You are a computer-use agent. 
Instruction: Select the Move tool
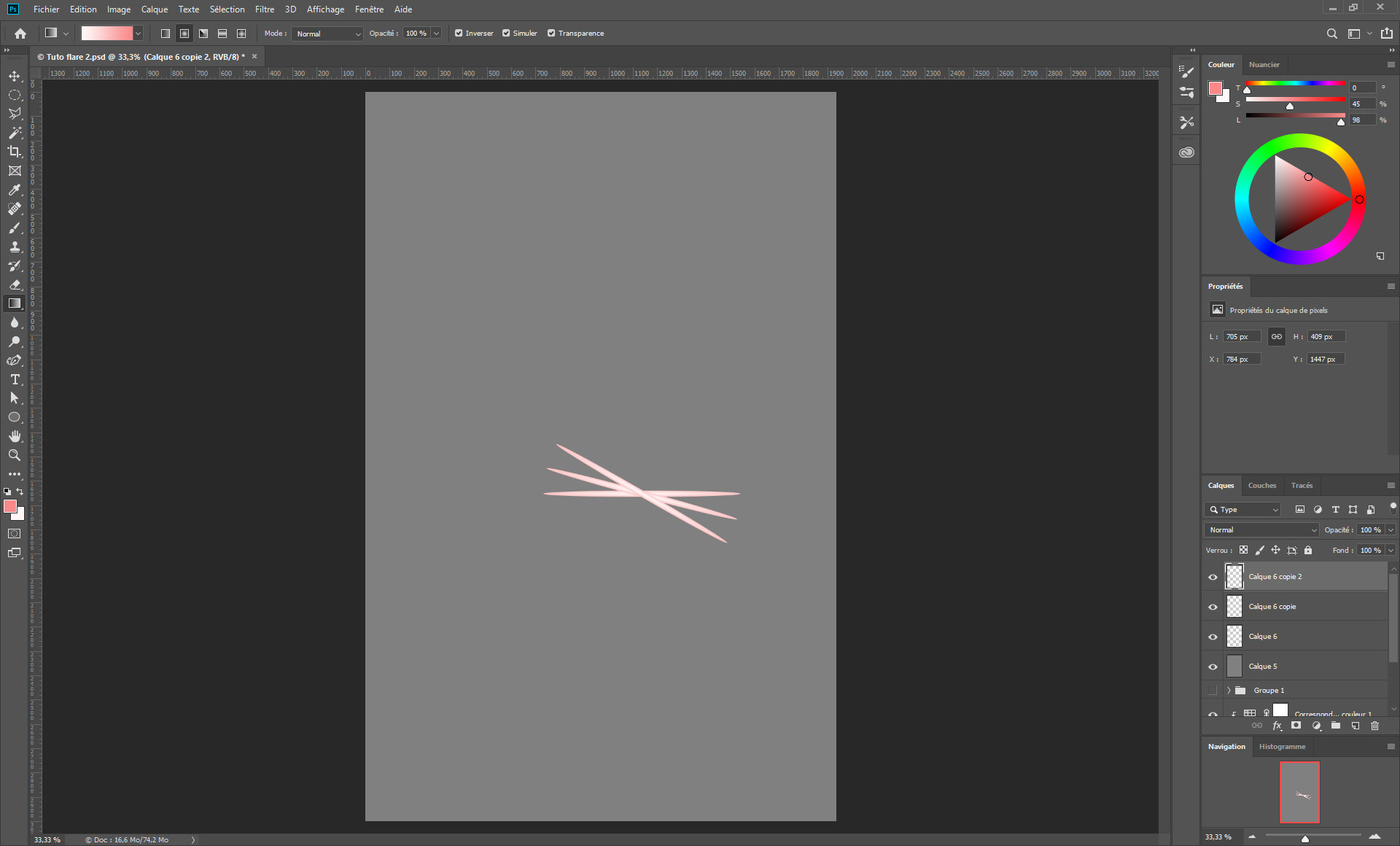(x=15, y=76)
